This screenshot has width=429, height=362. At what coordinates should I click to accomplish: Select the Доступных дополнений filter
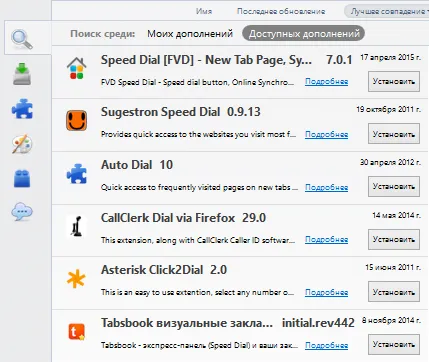pyautogui.click(x=303, y=34)
